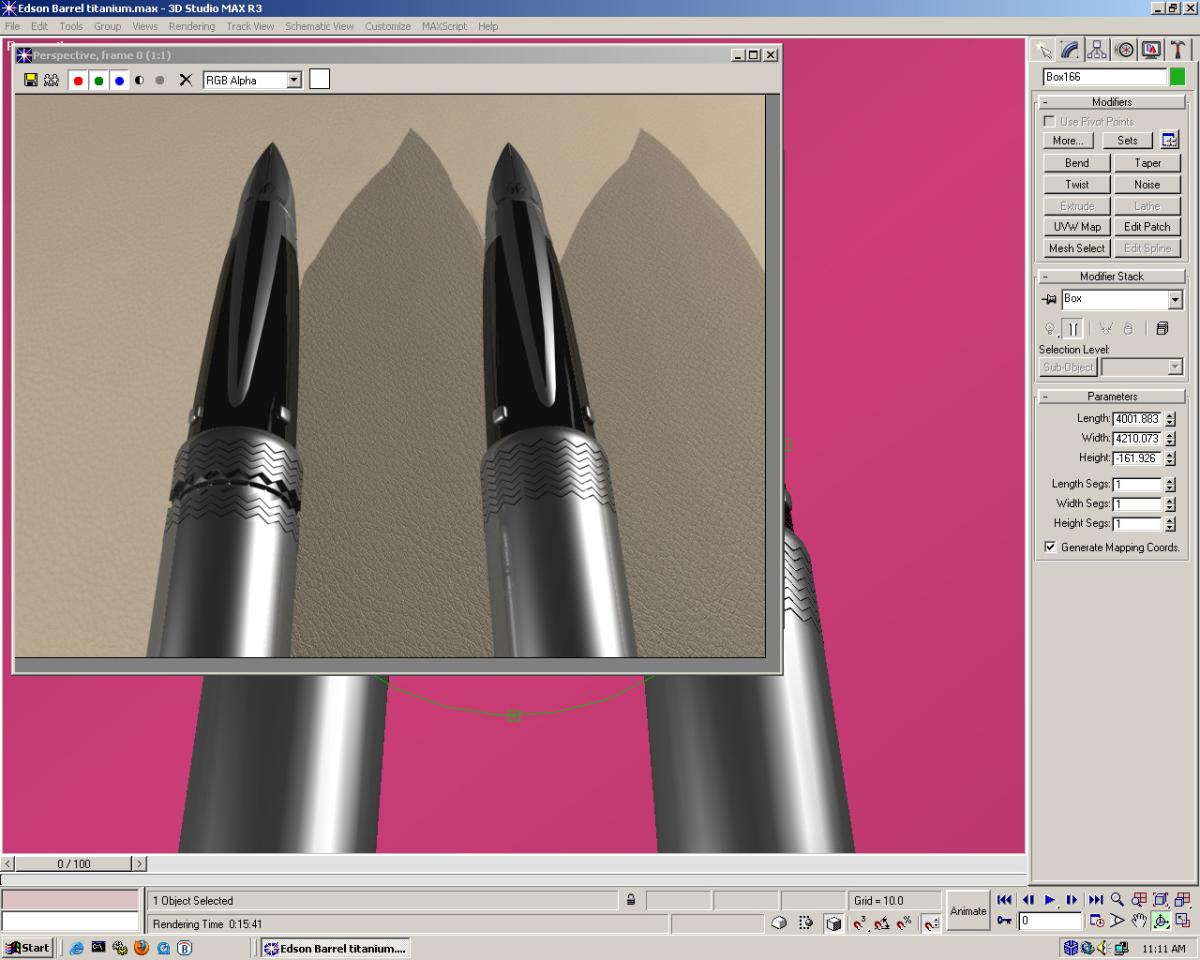Apply the Bend modifier
The image size is (1200, 960).
[x=1076, y=163]
